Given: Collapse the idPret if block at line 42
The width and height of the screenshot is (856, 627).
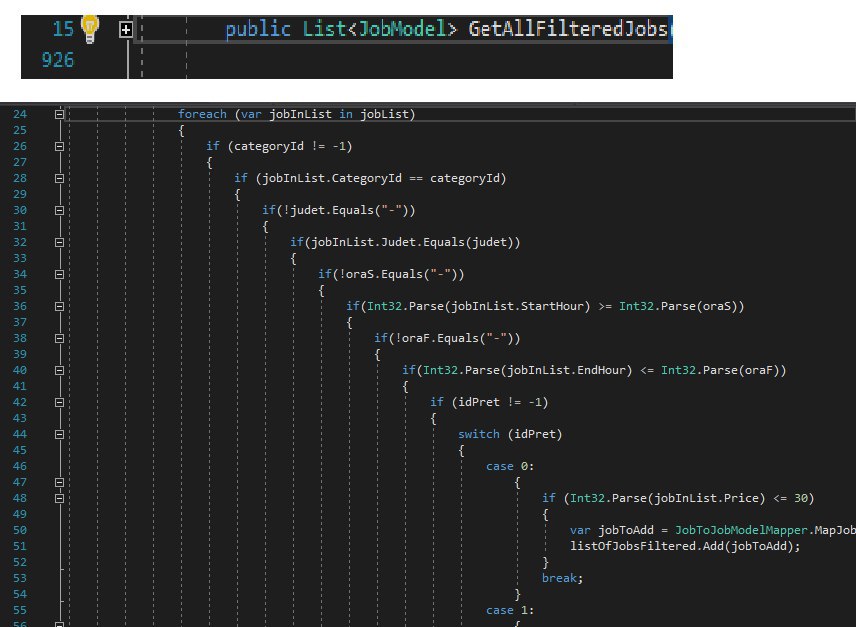Looking at the screenshot, I should [x=60, y=402].
